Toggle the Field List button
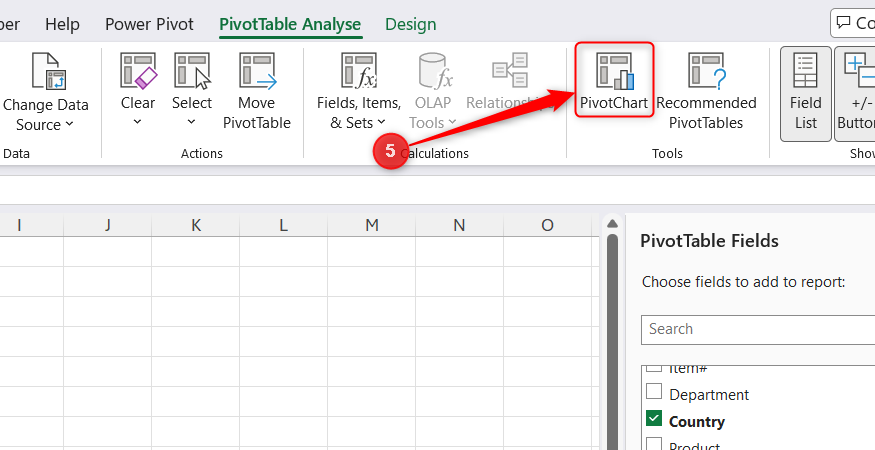Viewport: 875px width, 450px height. (806, 93)
